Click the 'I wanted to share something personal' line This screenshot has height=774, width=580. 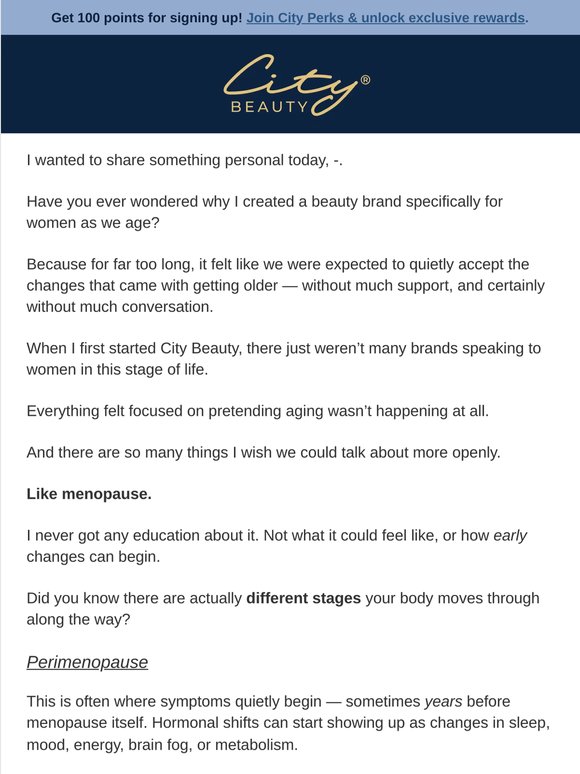pyautogui.click(x=185, y=160)
